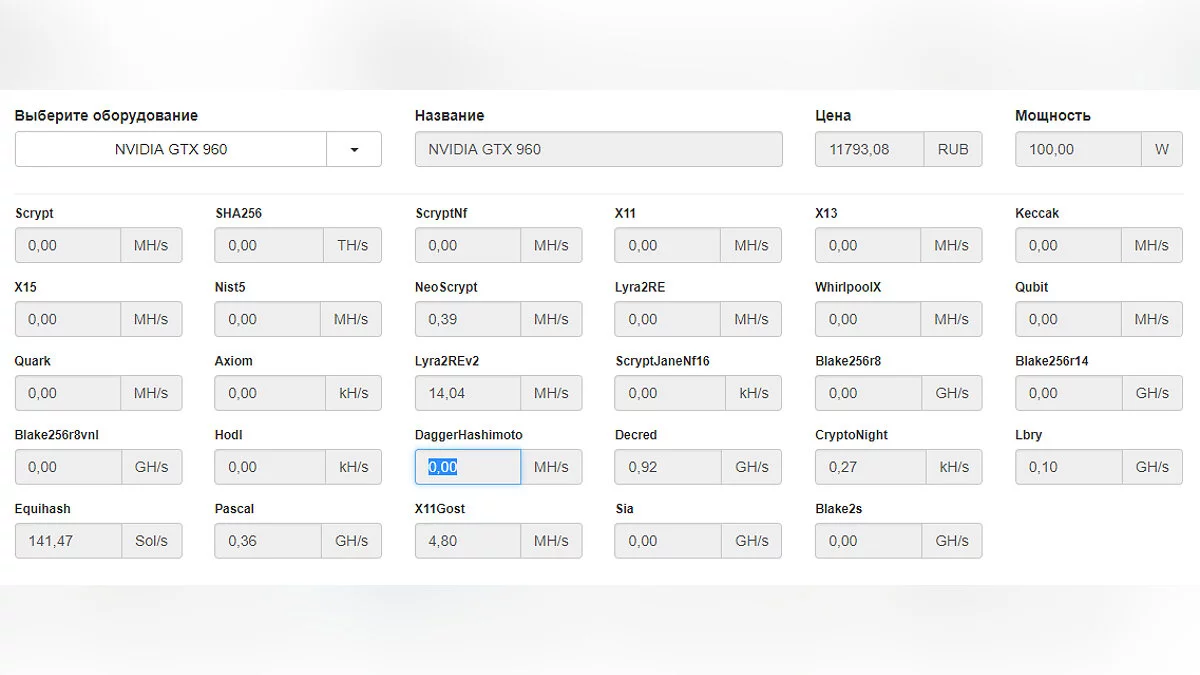This screenshot has height=675, width=1200.
Task: Select the NVIDIA GTX 960 equipment box
Action: pos(171,149)
